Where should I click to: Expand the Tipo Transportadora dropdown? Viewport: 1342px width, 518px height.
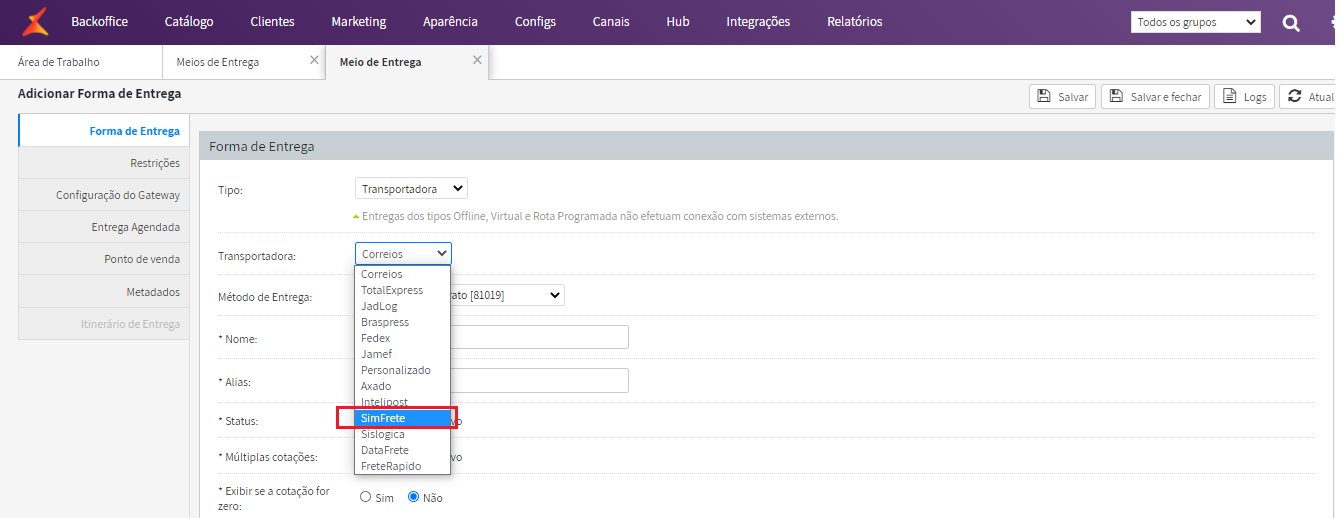tap(411, 188)
